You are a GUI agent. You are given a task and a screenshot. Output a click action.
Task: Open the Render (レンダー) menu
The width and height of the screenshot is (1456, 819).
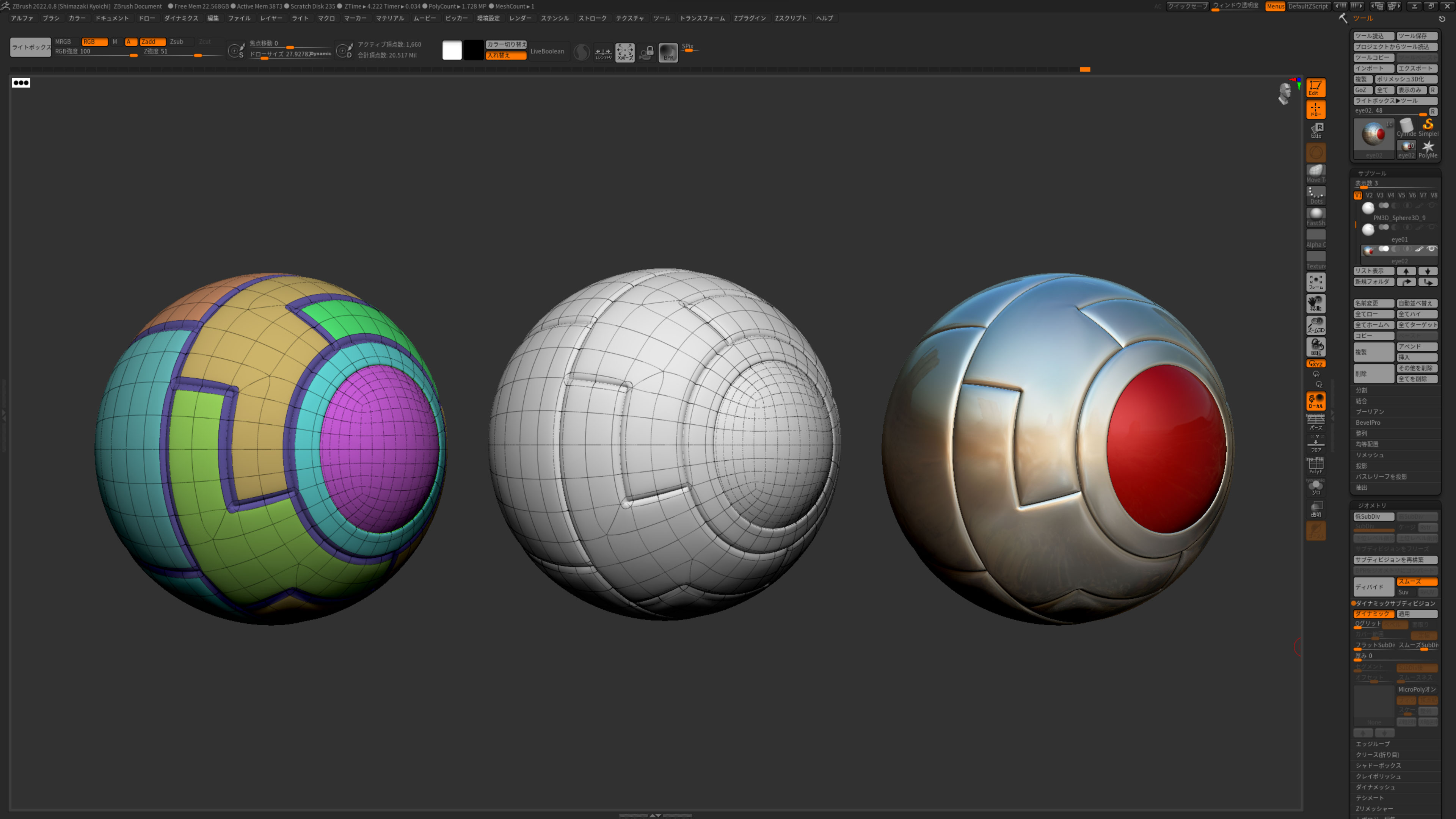pyautogui.click(x=520, y=18)
